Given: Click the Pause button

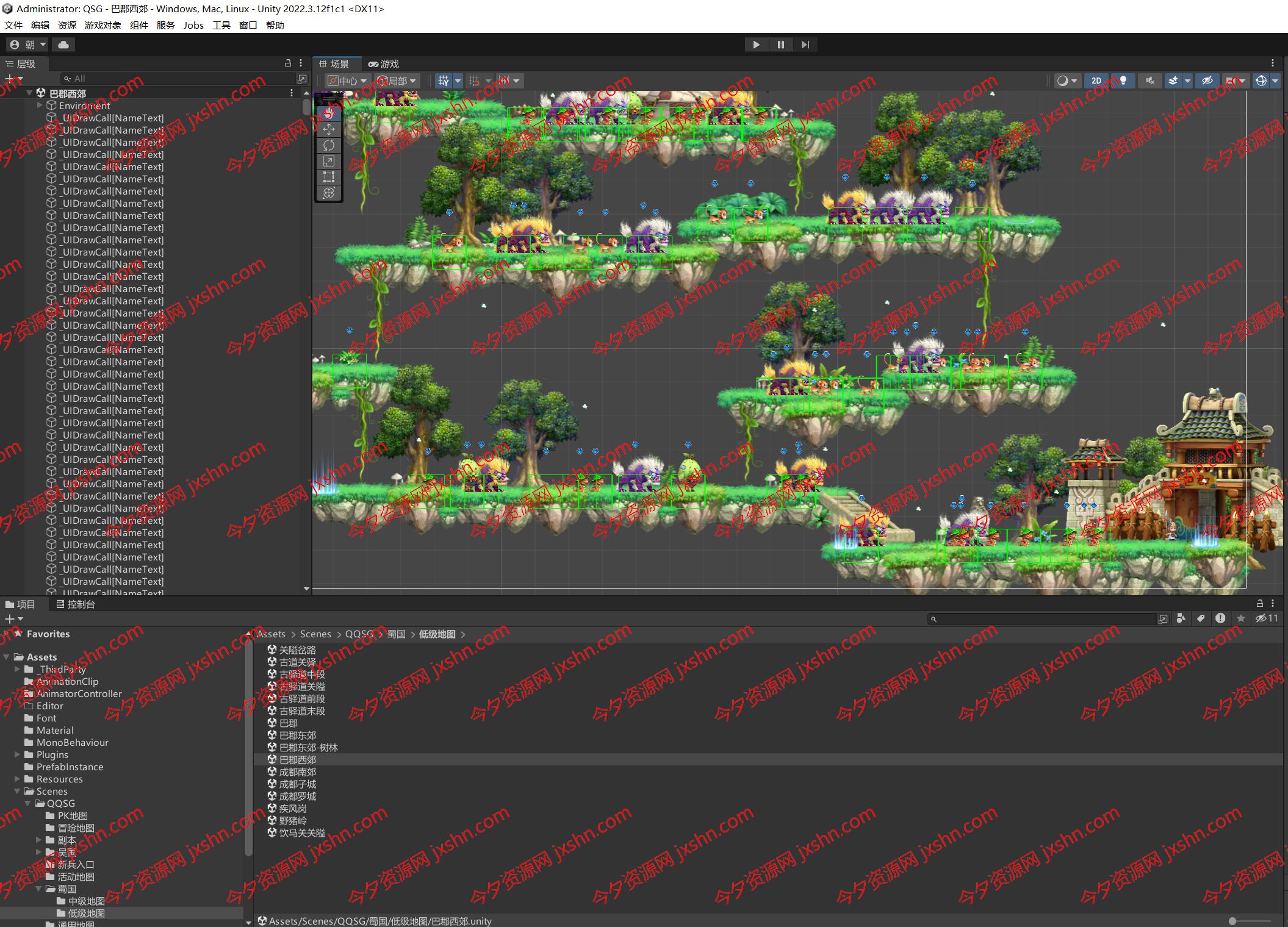Looking at the screenshot, I should [780, 45].
